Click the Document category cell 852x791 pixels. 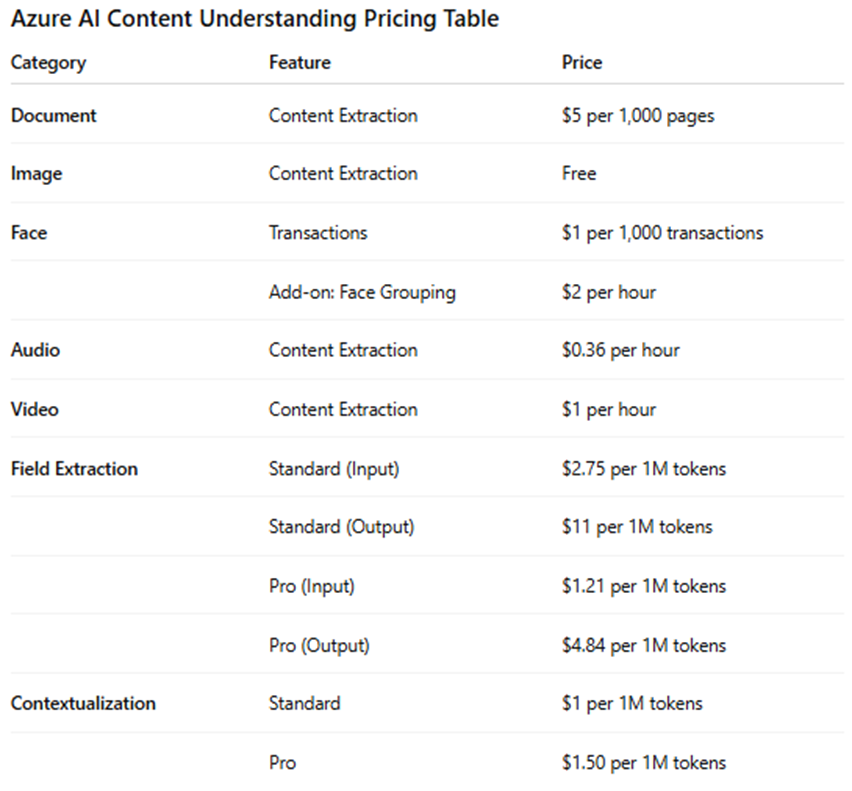click(54, 116)
